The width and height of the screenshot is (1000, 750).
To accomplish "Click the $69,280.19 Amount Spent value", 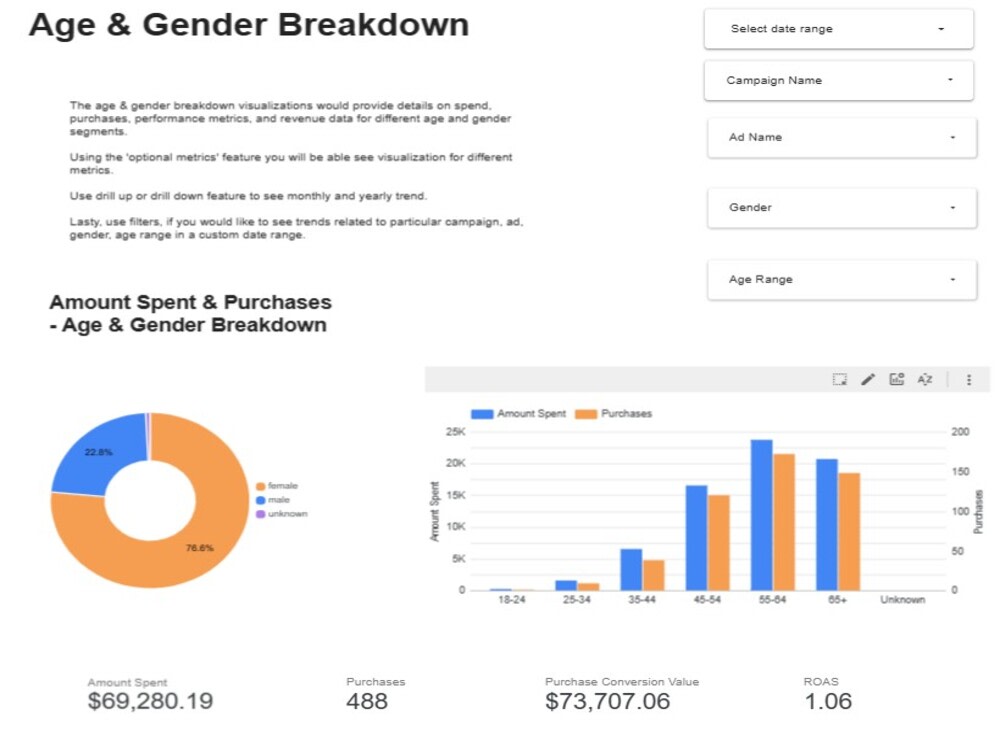I will (151, 702).
